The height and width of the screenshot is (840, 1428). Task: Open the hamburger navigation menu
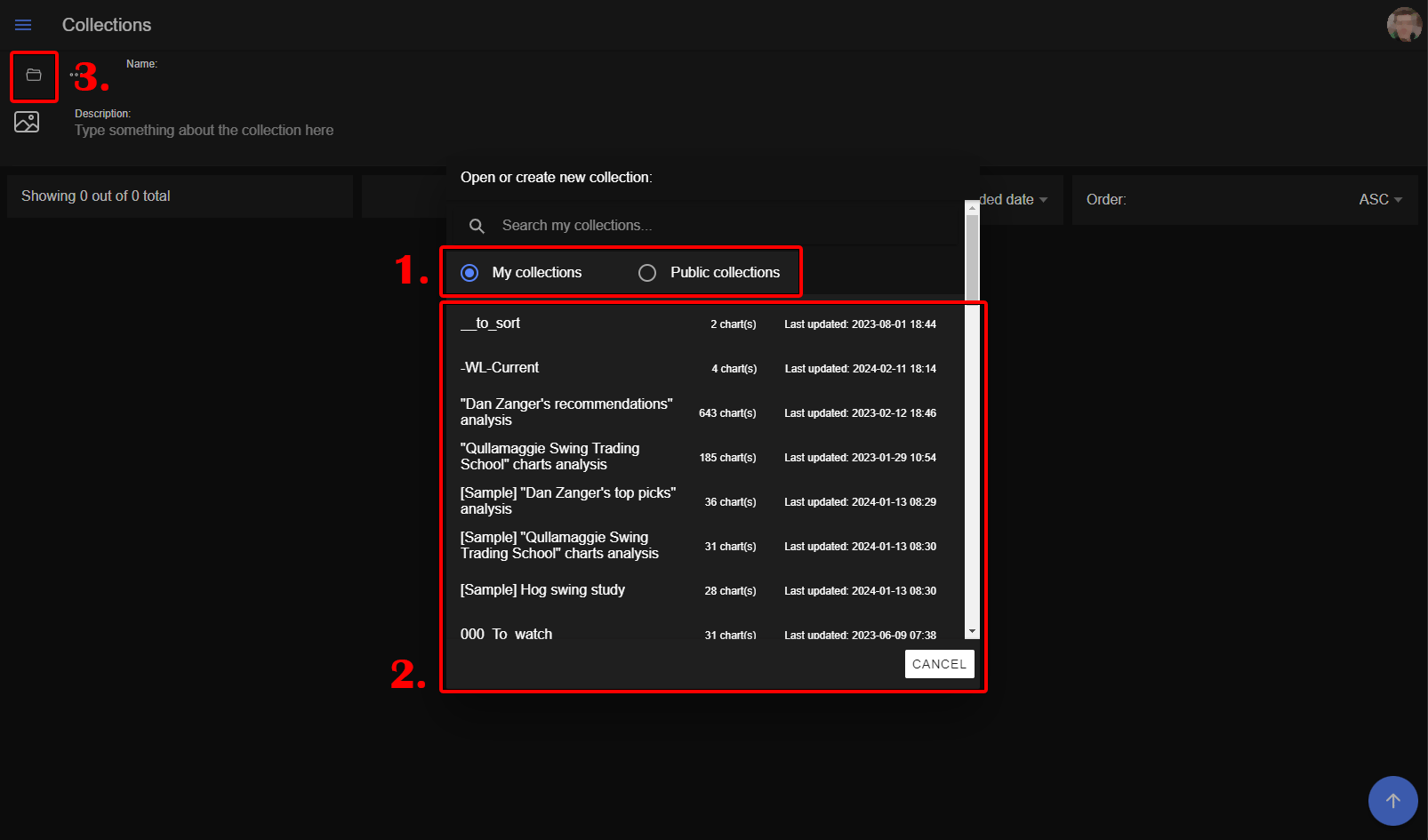coord(23,25)
